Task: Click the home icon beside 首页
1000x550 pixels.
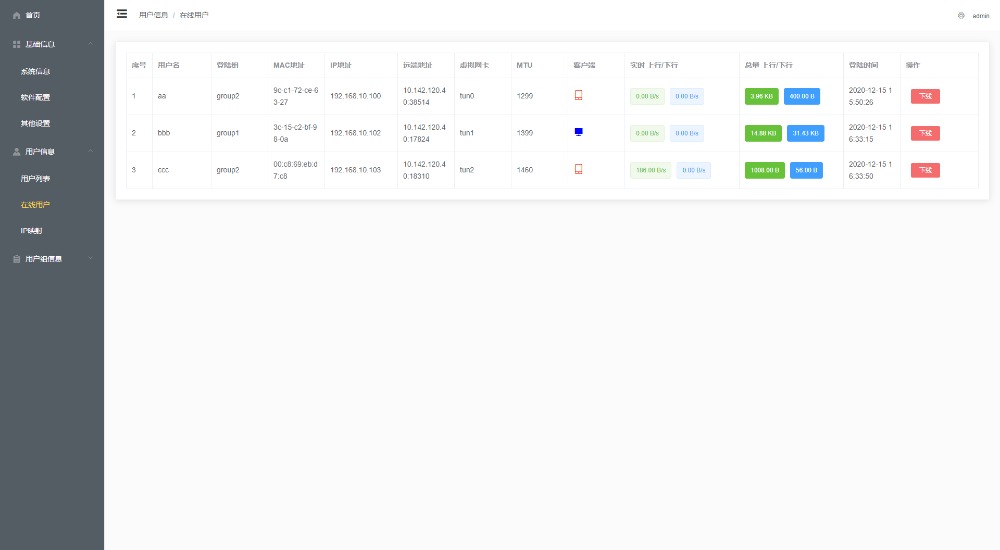Action: click(x=16, y=16)
